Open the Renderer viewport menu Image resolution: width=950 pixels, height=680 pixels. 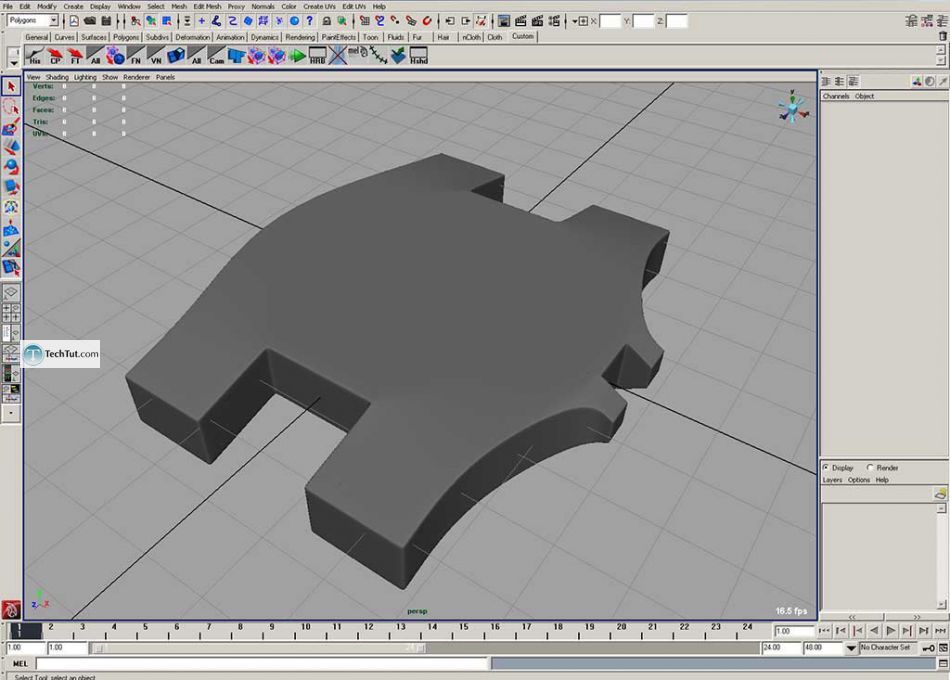pyautogui.click(x=136, y=77)
